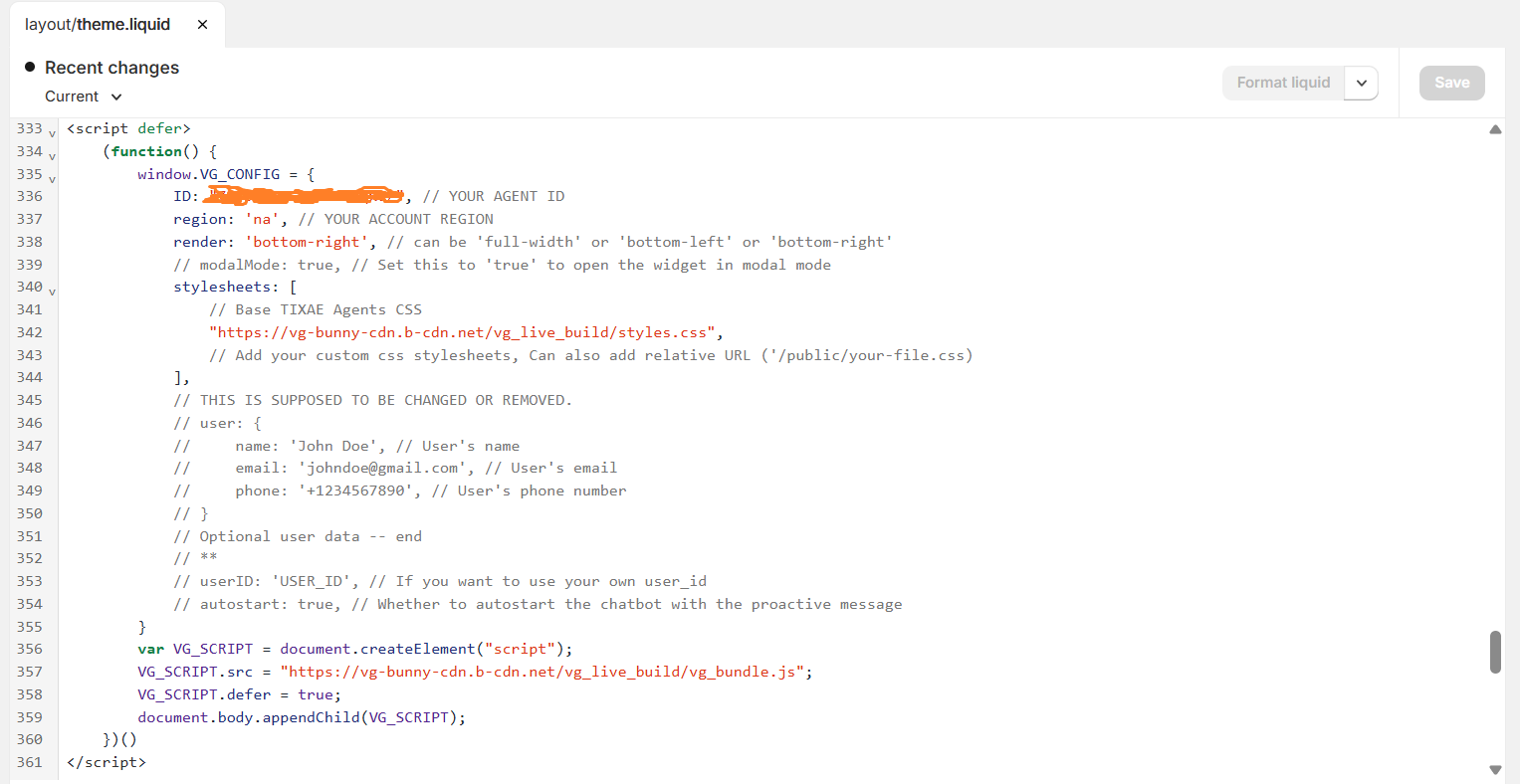The height and width of the screenshot is (784, 1520).
Task: Click document.body.appendChild(VG_SCRIPT) line
Action: [302, 717]
